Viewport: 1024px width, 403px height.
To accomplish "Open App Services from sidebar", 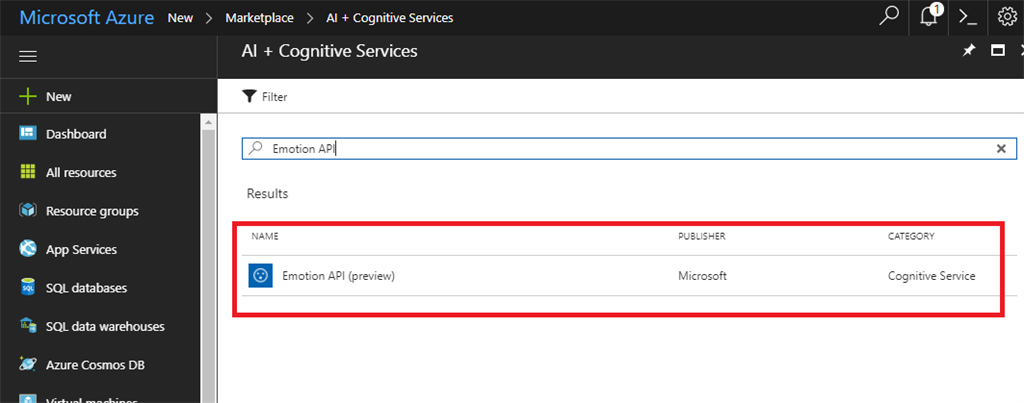I will click(x=81, y=250).
